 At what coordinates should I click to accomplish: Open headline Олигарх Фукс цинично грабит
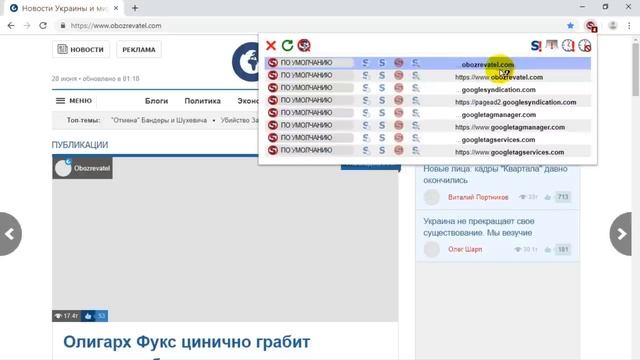pos(187,342)
